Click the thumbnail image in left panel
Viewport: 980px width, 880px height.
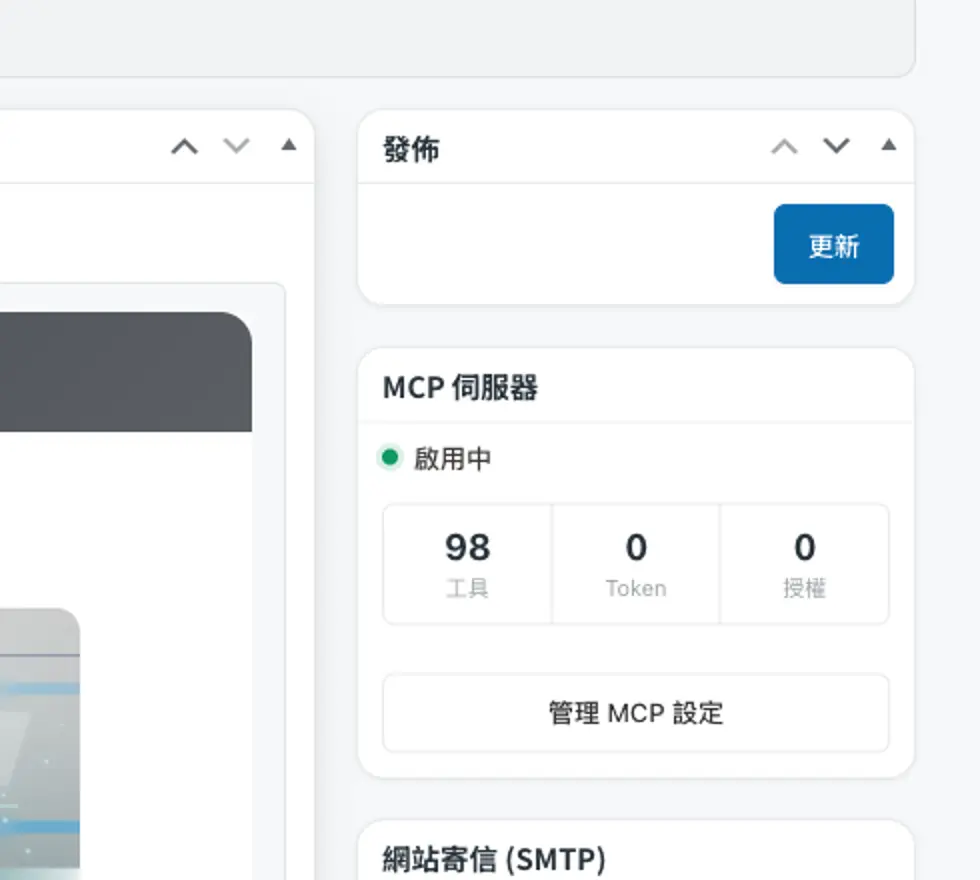[x=40, y=744]
